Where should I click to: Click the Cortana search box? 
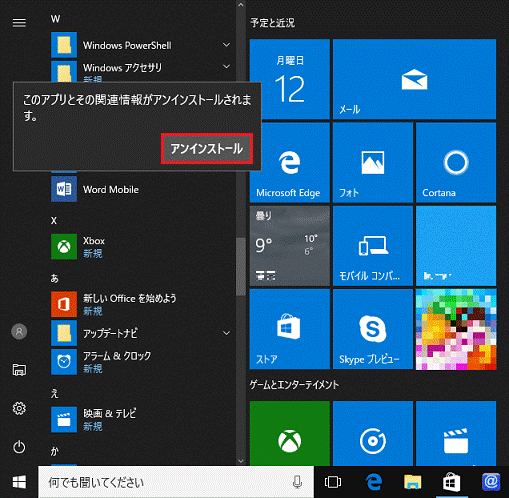[x=176, y=482]
